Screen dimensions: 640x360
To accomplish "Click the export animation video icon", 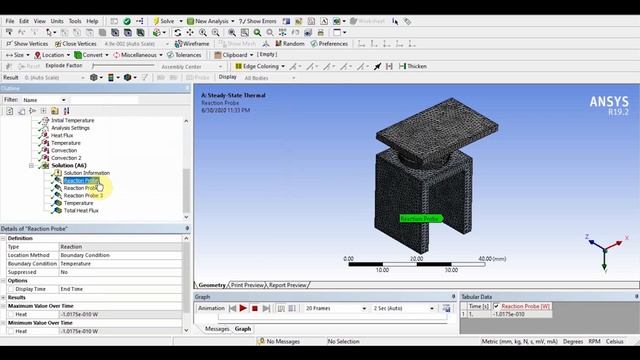I will coord(447,309).
